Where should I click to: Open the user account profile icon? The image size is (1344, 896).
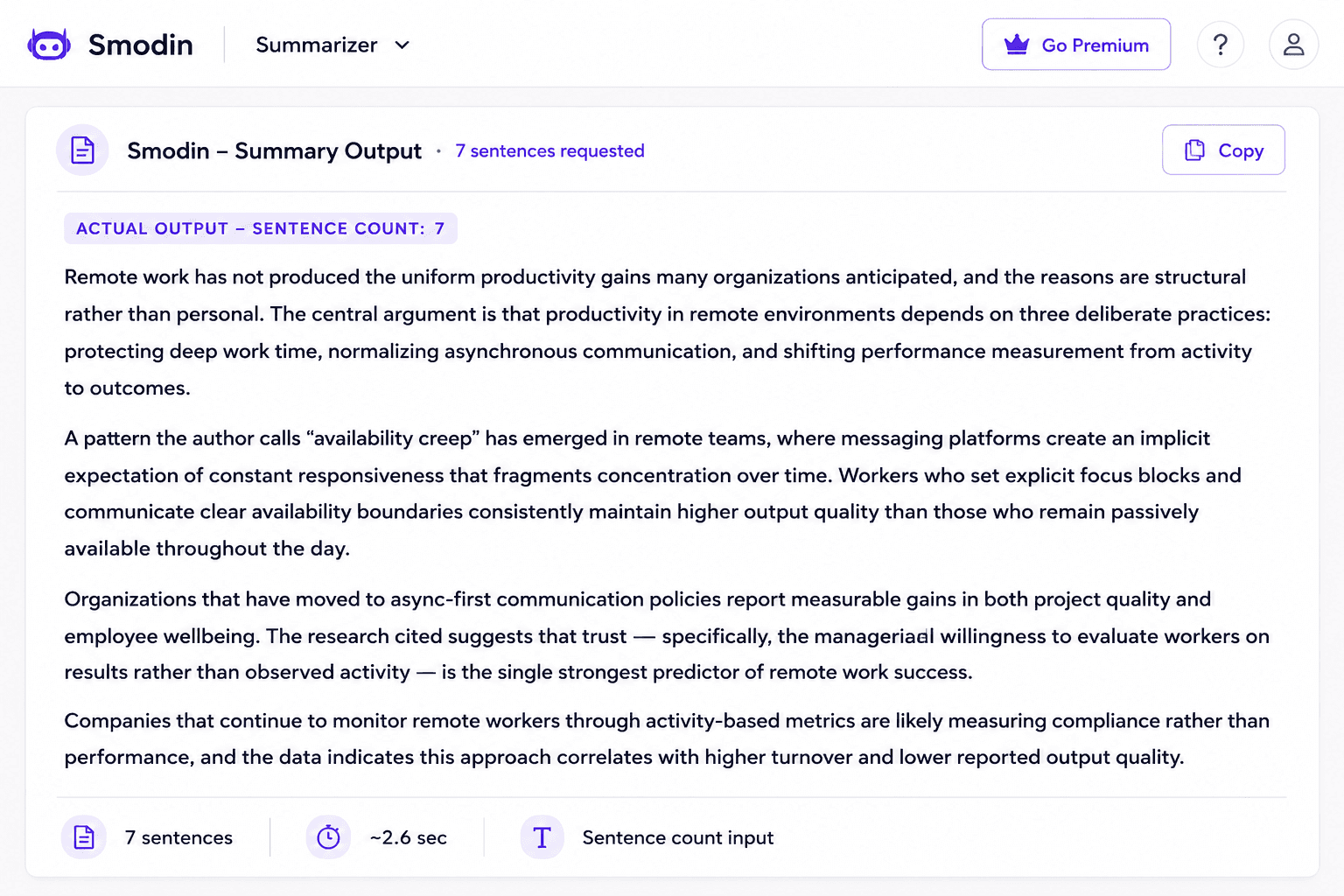click(1293, 45)
